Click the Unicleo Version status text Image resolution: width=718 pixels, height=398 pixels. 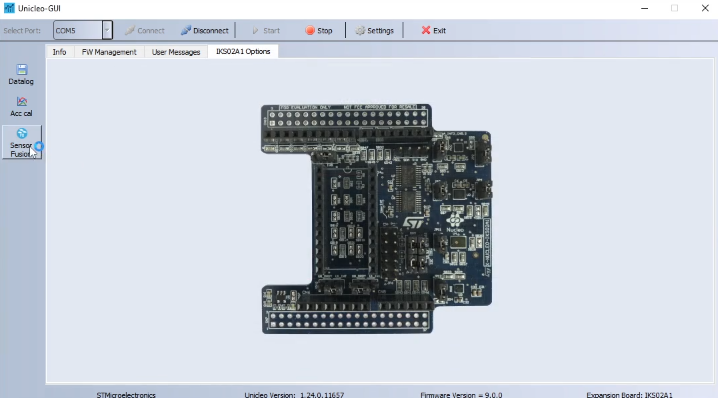point(294,394)
